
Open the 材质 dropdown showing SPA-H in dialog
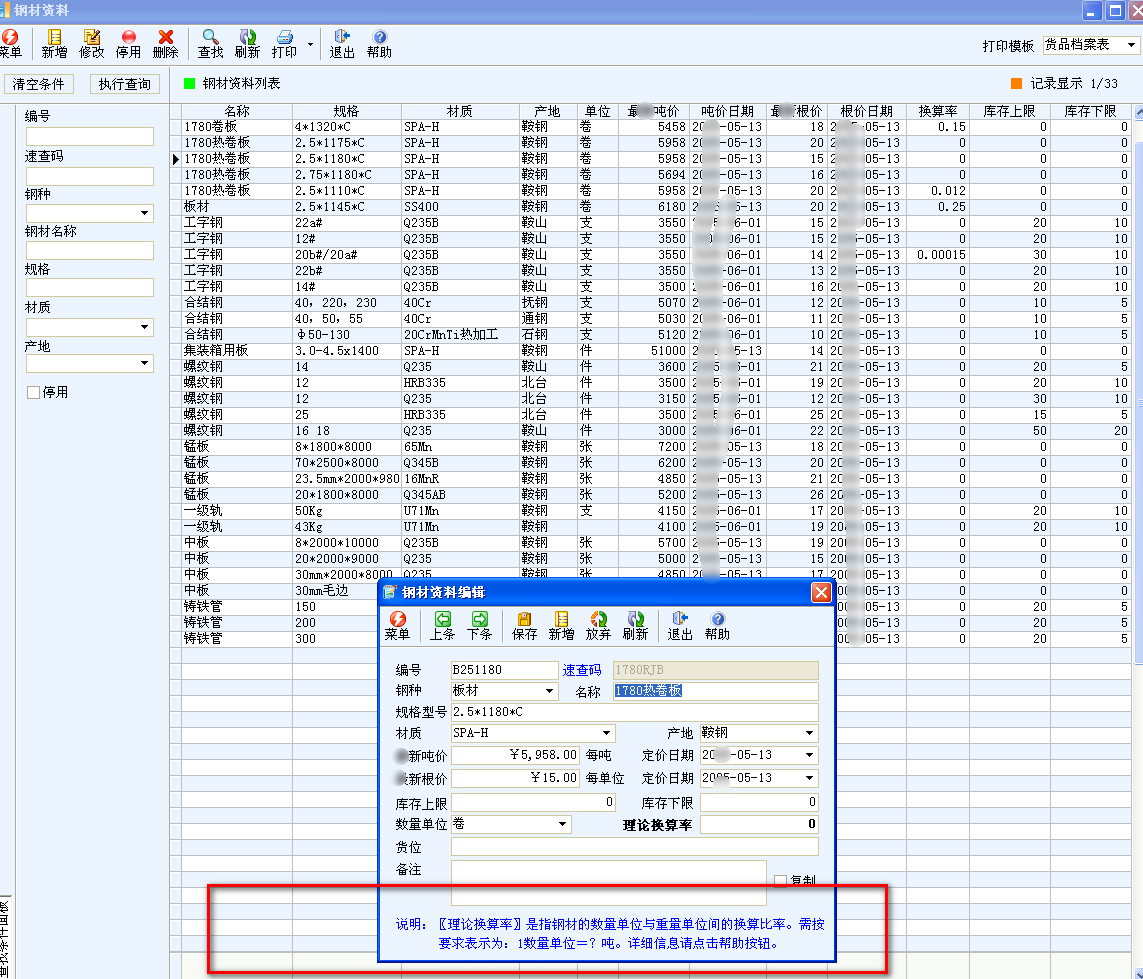606,733
